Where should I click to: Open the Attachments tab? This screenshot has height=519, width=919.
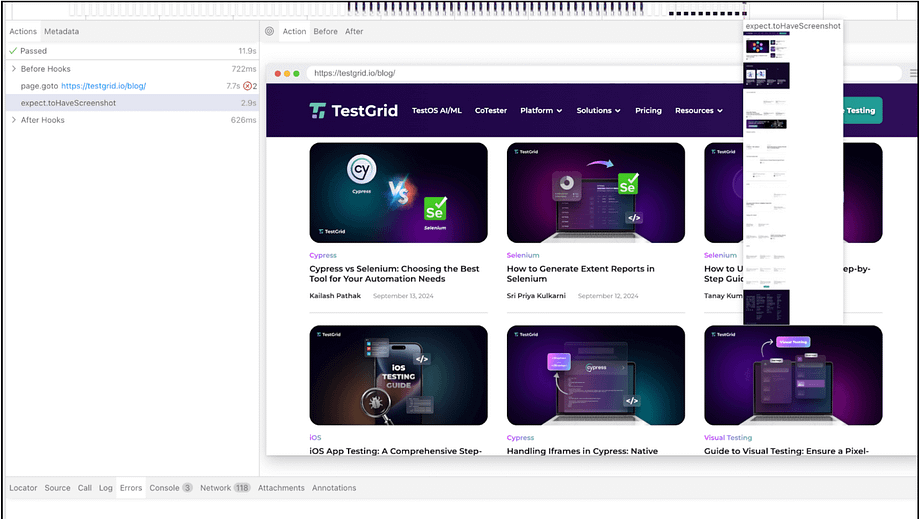(281, 487)
